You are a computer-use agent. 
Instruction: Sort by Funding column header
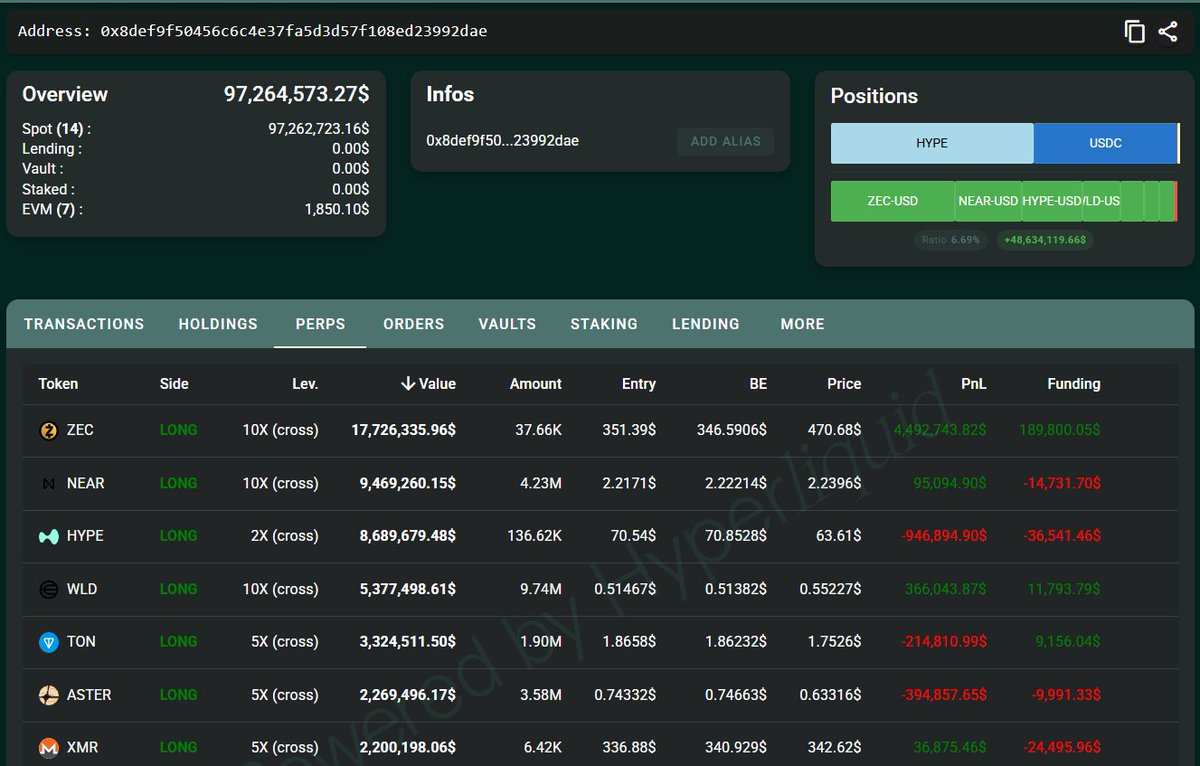pos(1074,384)
